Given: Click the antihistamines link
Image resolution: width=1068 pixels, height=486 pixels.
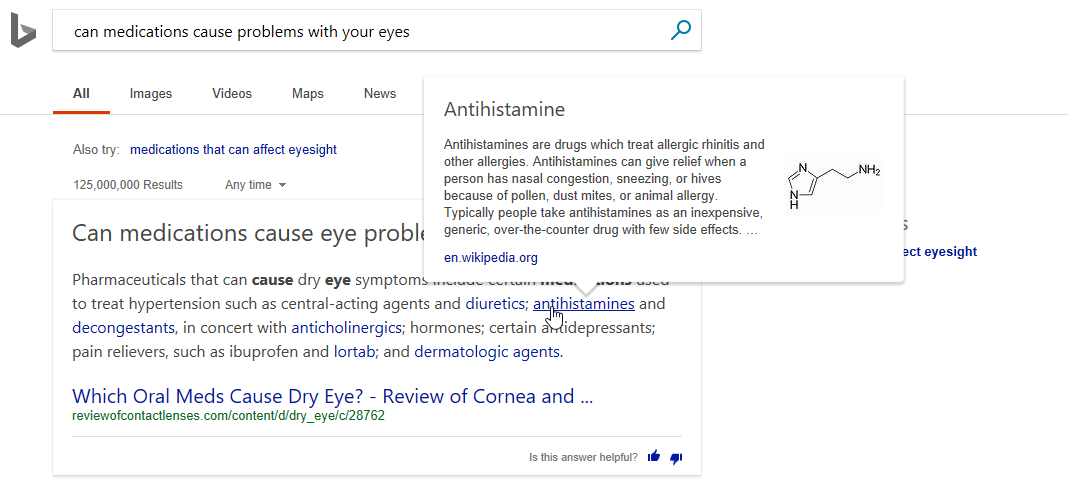Looking at the screenshot, I should (584, 304).
